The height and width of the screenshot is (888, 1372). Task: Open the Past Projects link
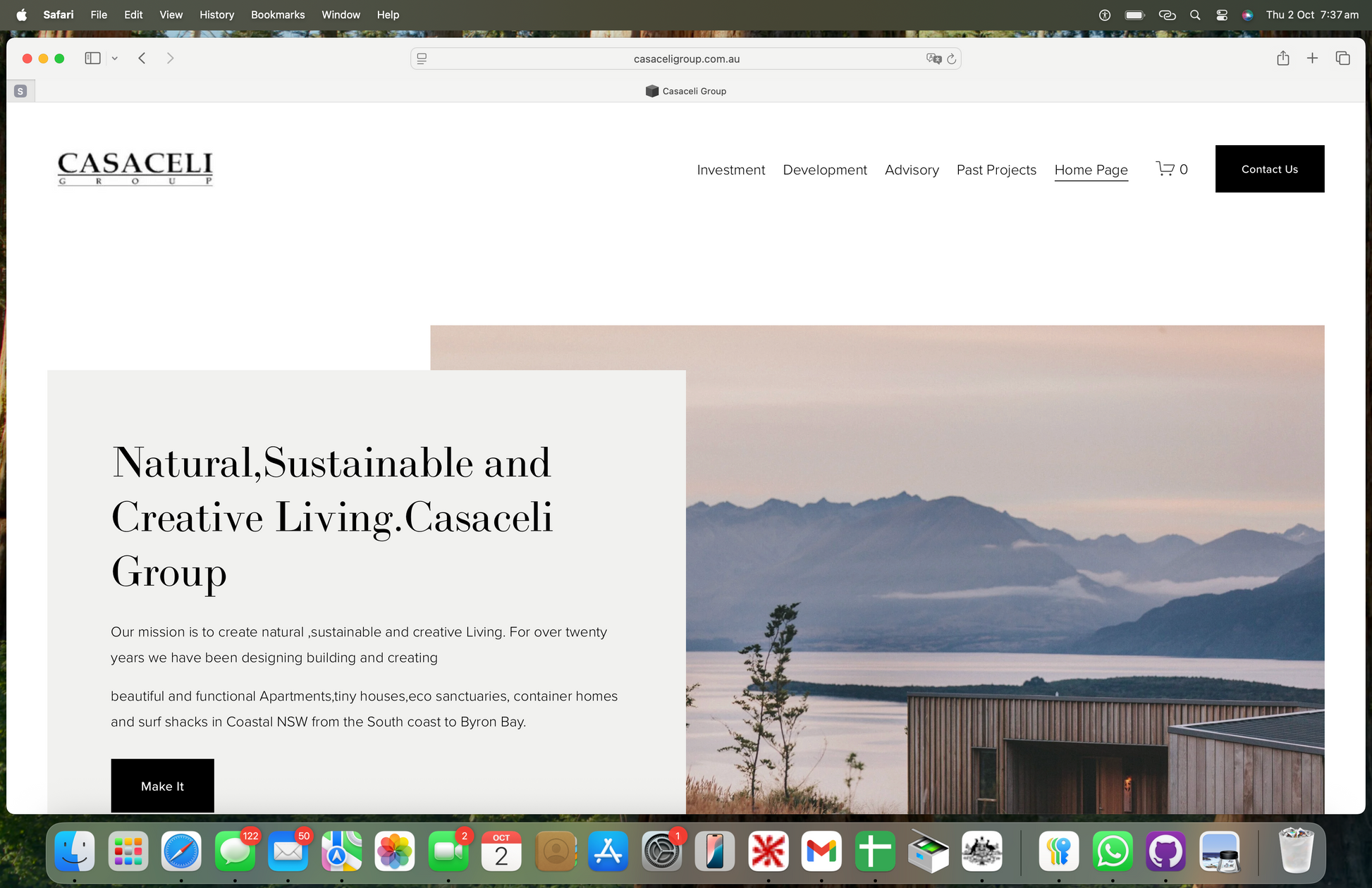click(x=996, y=170)
